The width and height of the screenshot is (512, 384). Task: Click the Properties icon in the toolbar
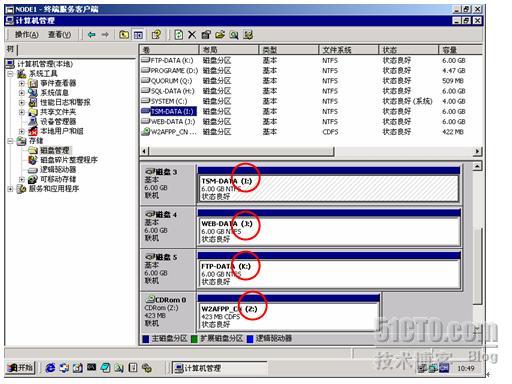tap(206, 34)
